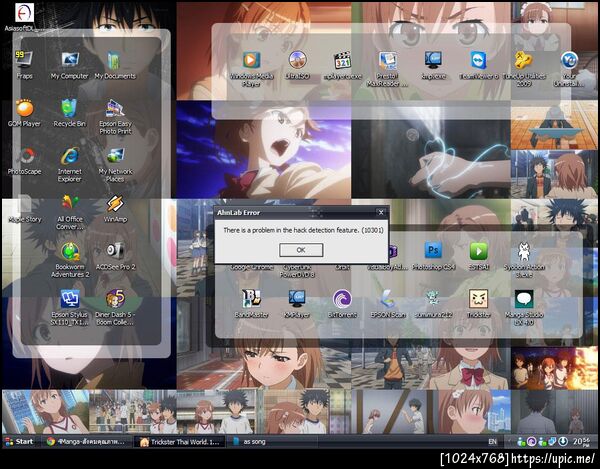600x469 pixels.
Task: Select the Fraps desktop icon
Action: pos(24,64)
